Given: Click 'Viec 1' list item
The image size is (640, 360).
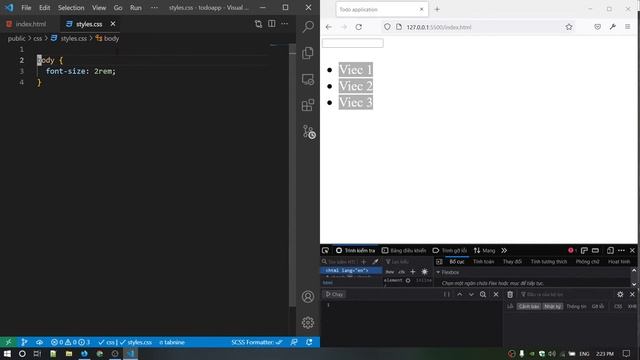Looking at the screenshot, I should (356, 70).
